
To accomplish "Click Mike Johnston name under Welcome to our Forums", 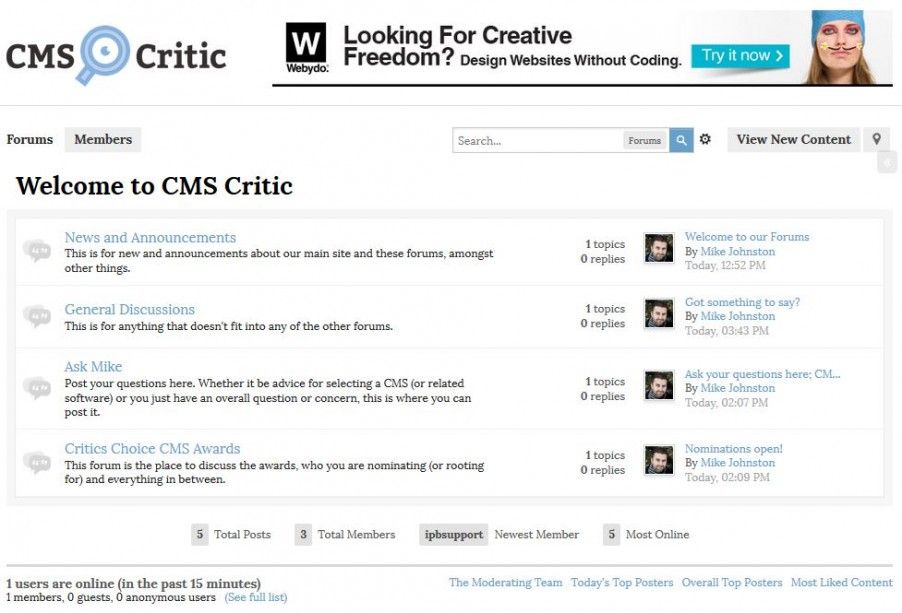I will pos(737,251).
